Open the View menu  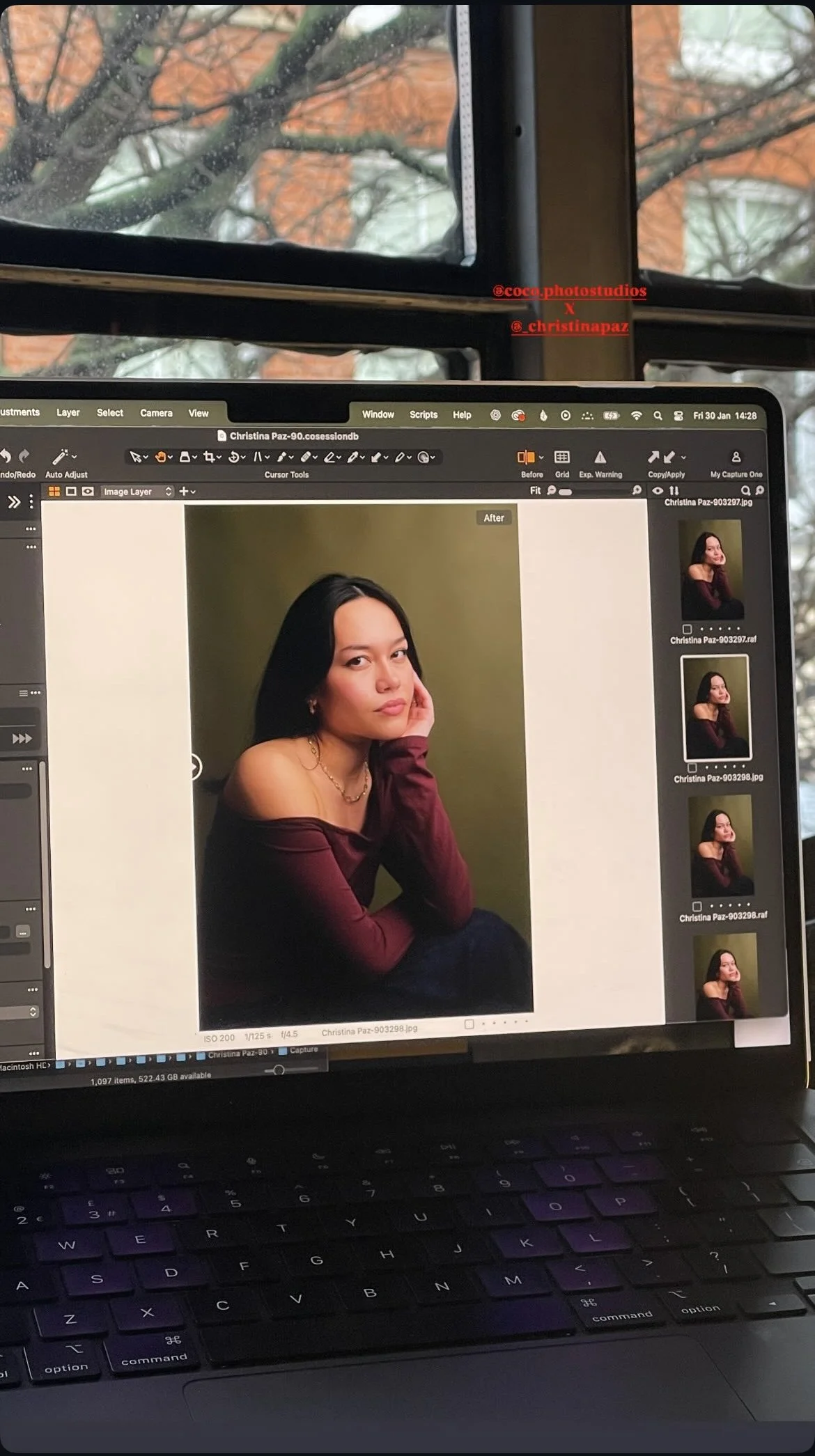click(199, 413)
